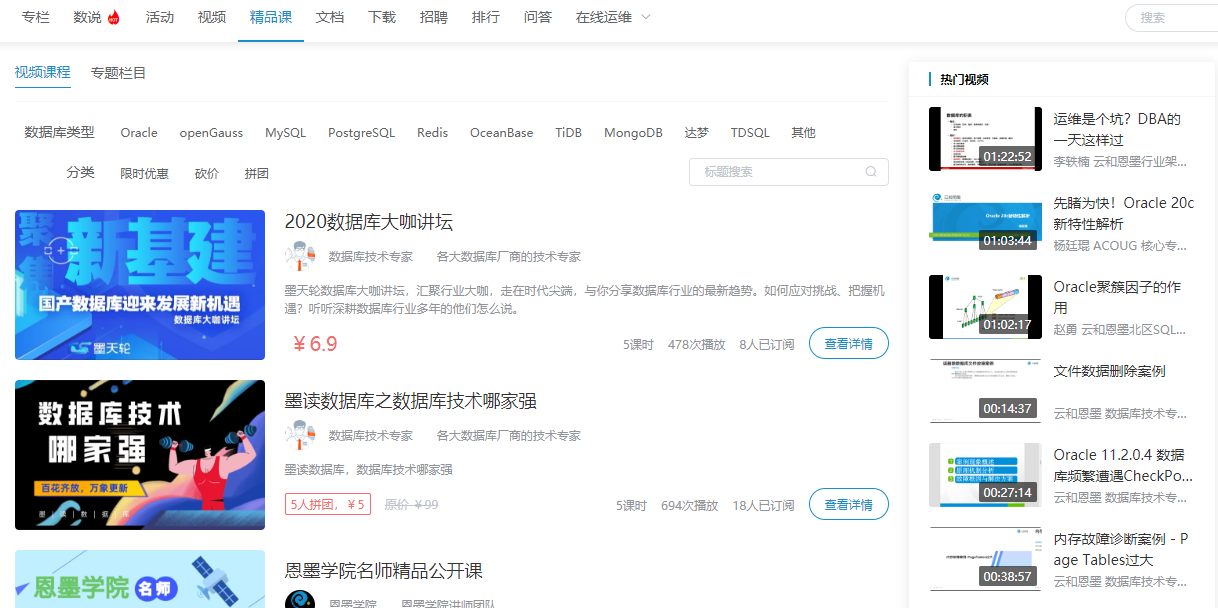The image size is (1218, 608).
Task: Toggle the 拼团 category filter
Action: point(257,172)
